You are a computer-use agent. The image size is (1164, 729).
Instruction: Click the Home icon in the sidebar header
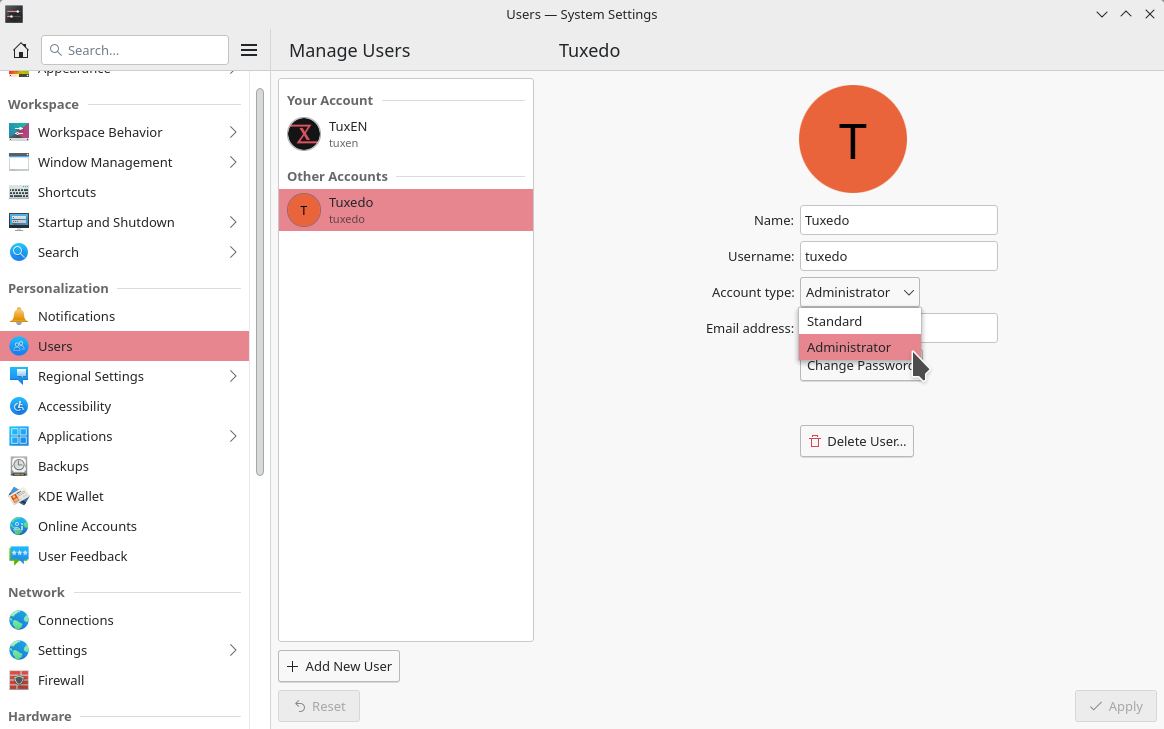[x=20, y=50]
